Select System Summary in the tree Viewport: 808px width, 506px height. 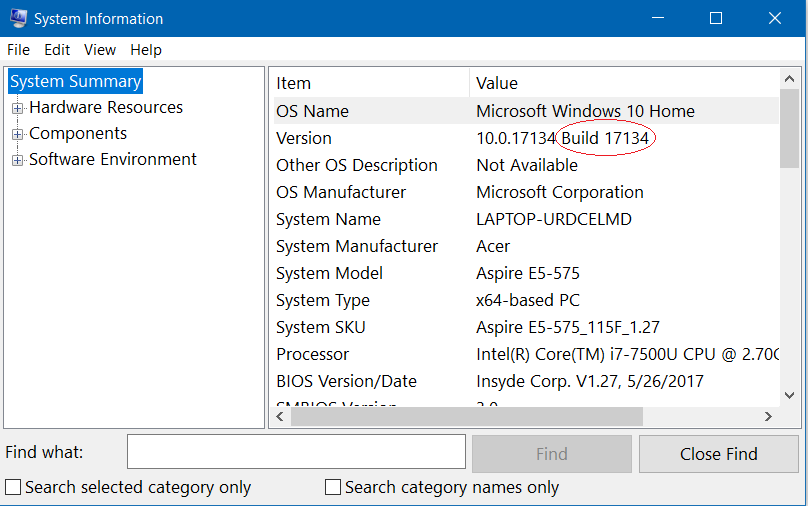point(76,81)
